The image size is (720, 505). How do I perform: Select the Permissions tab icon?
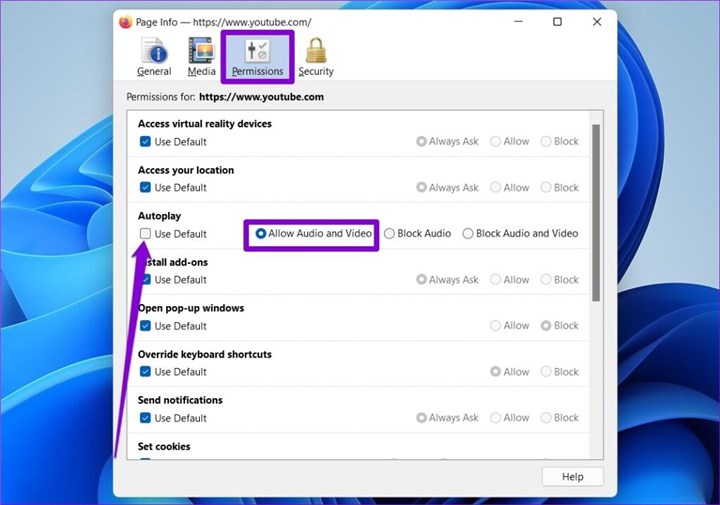257,57
